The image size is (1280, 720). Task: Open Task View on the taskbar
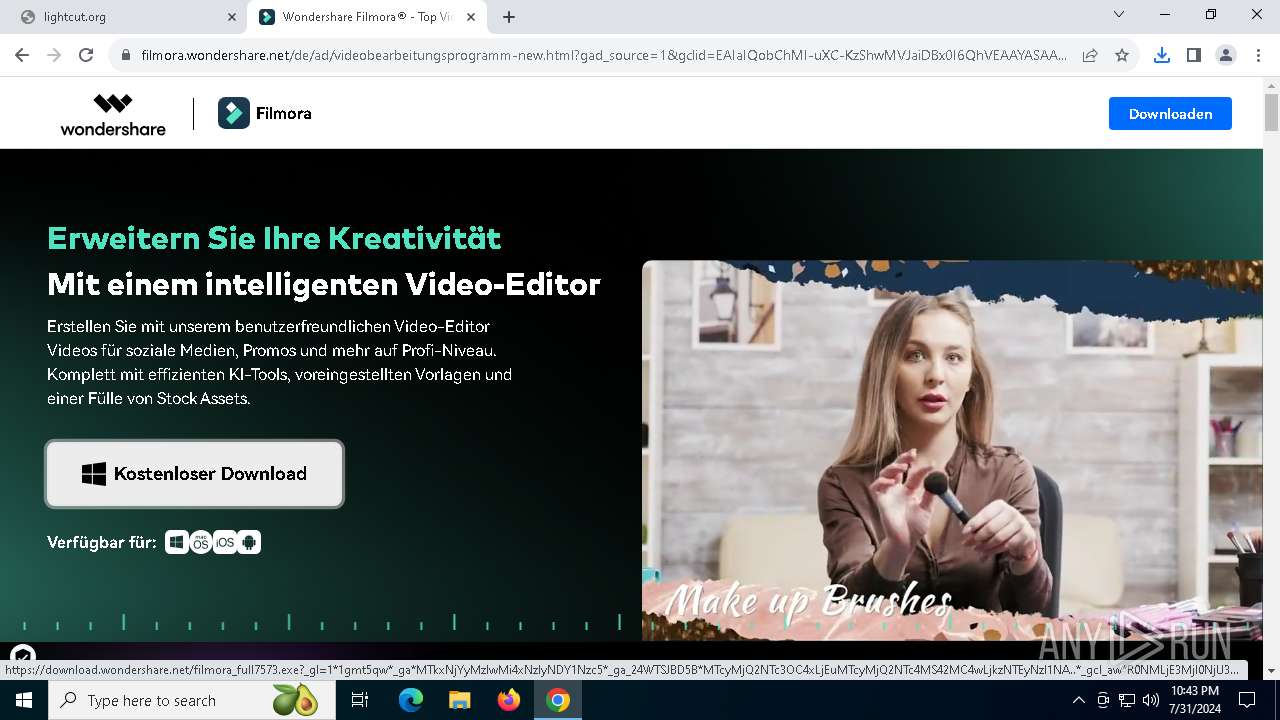[x=360, y=700]
